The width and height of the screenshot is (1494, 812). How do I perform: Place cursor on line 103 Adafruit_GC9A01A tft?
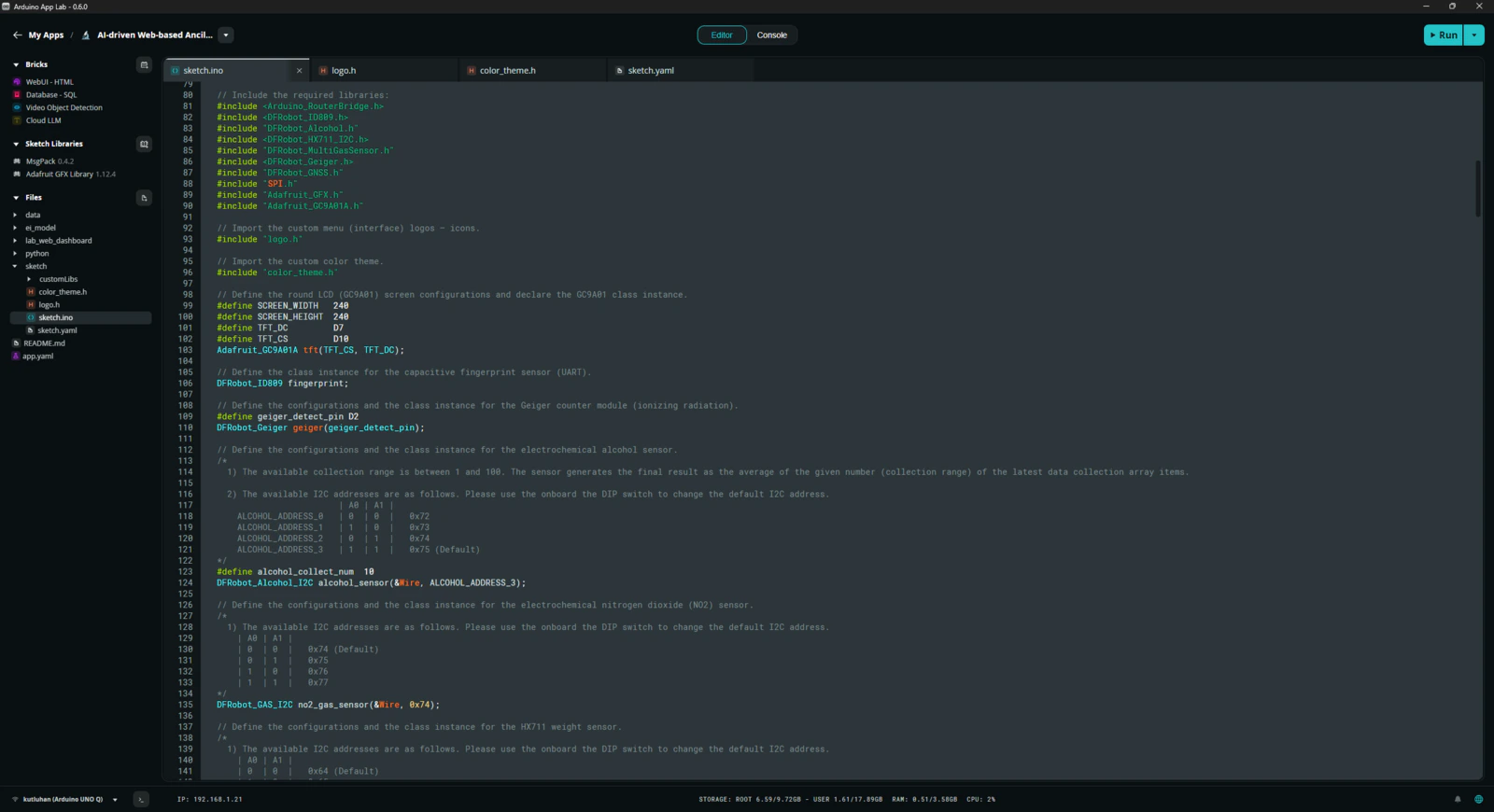click(310, 350)
